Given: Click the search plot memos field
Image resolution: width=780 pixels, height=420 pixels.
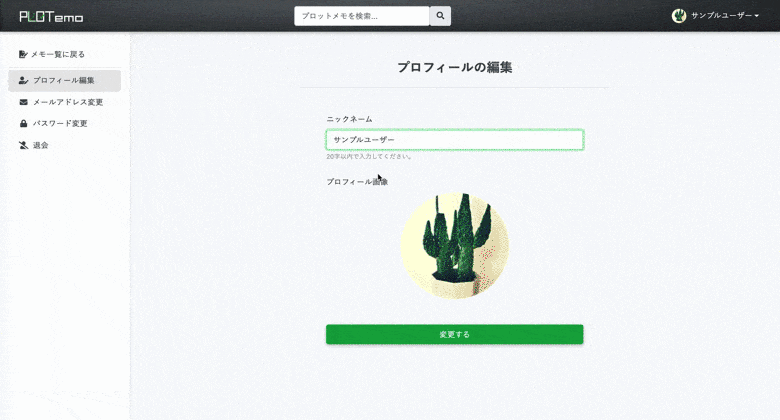Looking at the screenshot, I should pyautogui.click(x=362, y=16).
